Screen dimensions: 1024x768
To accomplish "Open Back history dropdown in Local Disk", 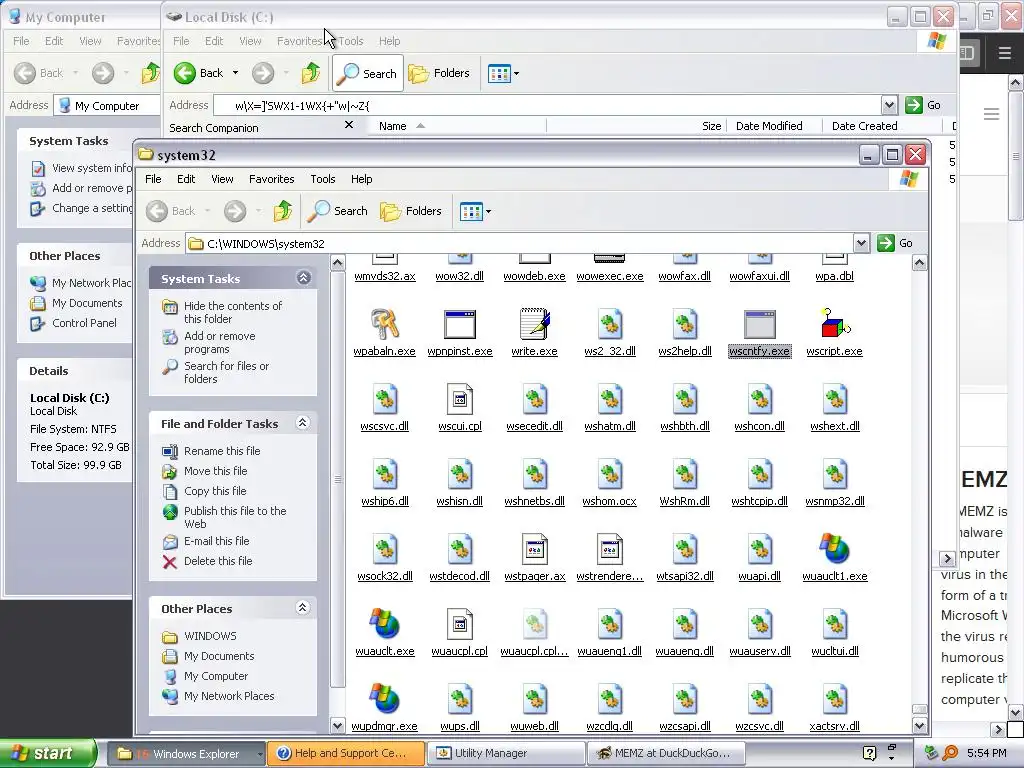I will point(236,73).
